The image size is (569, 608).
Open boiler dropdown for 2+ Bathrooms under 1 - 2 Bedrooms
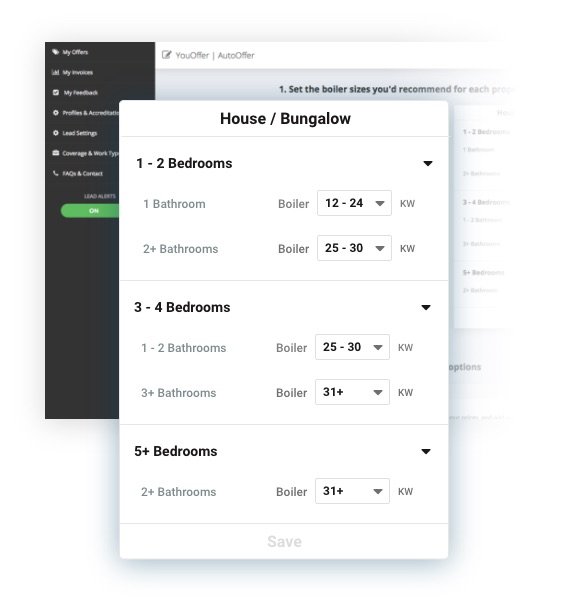(x=354, y=248)
